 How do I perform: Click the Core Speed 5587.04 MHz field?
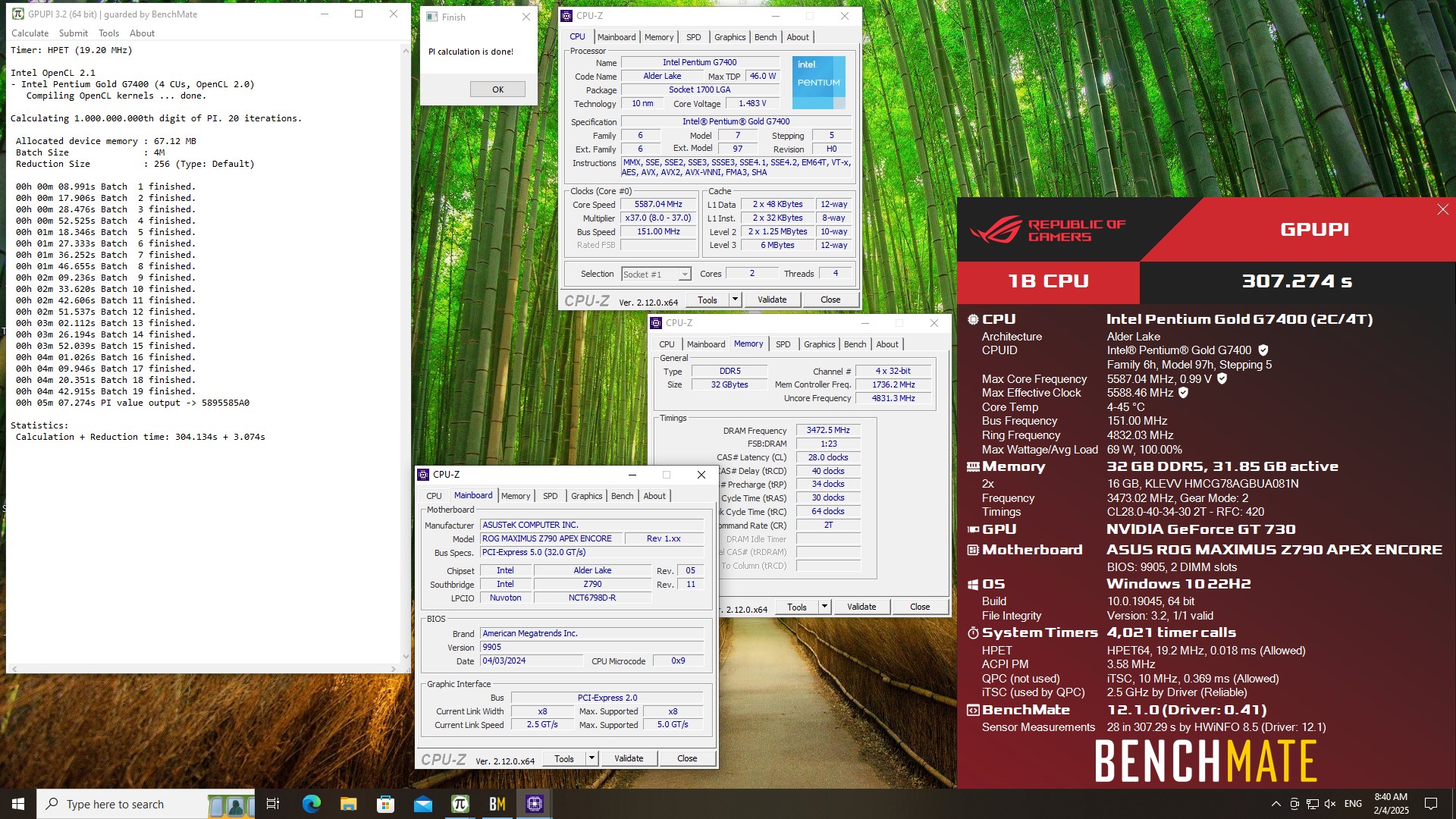coord(658,205)
